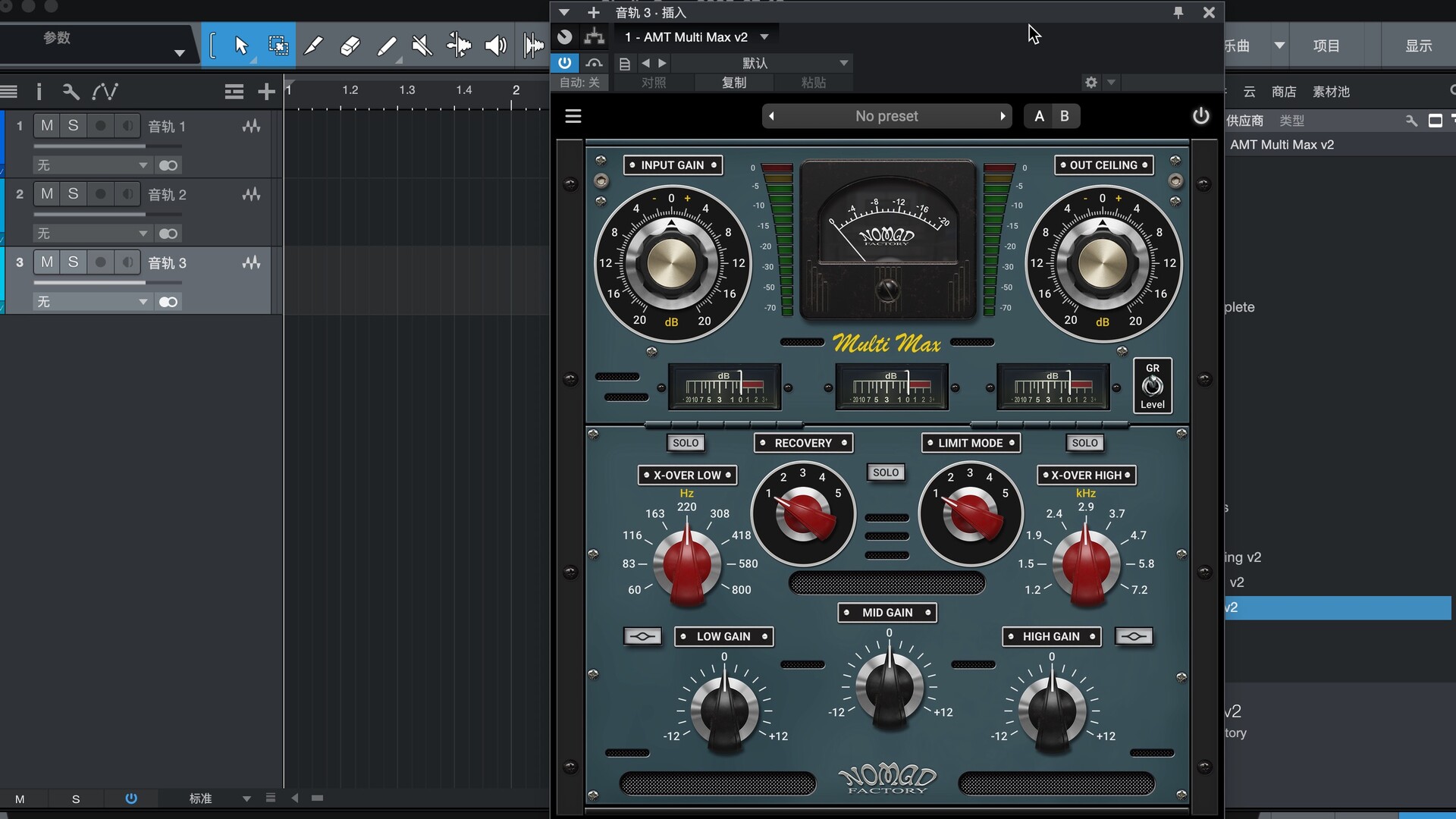The image size is (1456, 819).
Task: Toggle plugin bypass power button
Action: (564, 63)
